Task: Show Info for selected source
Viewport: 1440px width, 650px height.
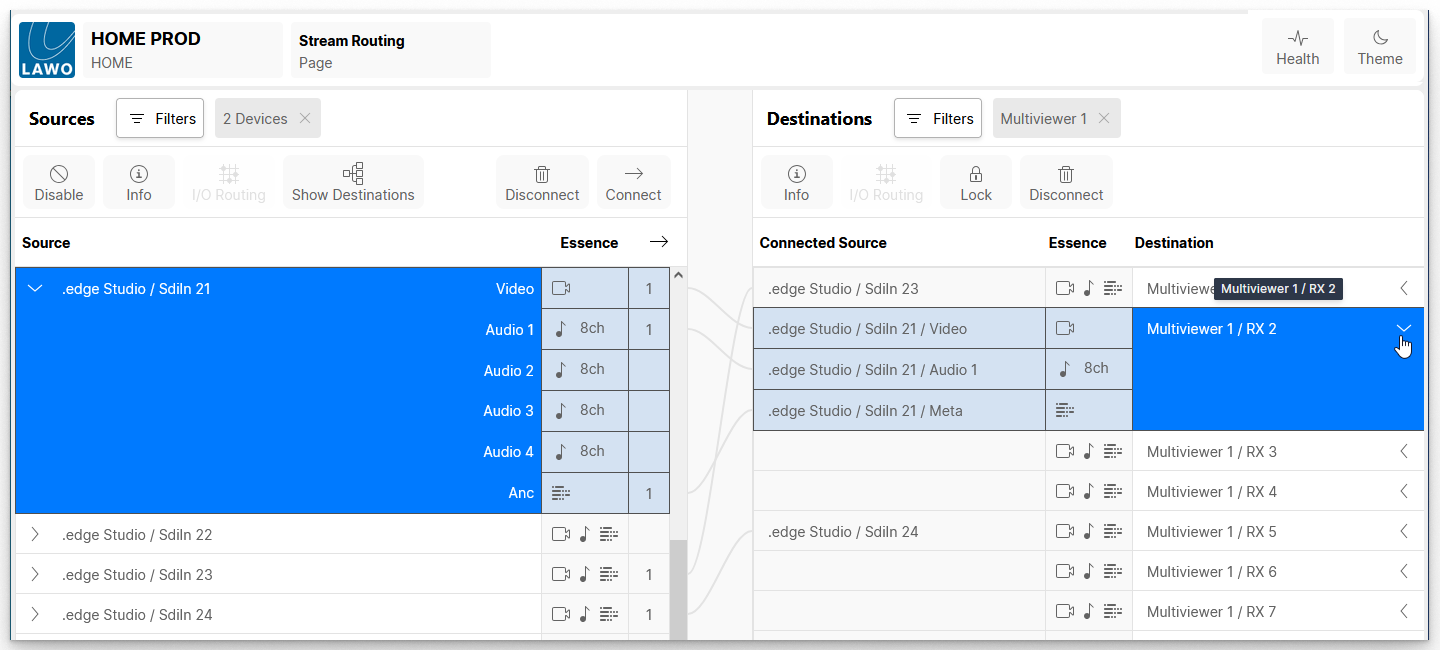Action: click(x=139, y=183)
